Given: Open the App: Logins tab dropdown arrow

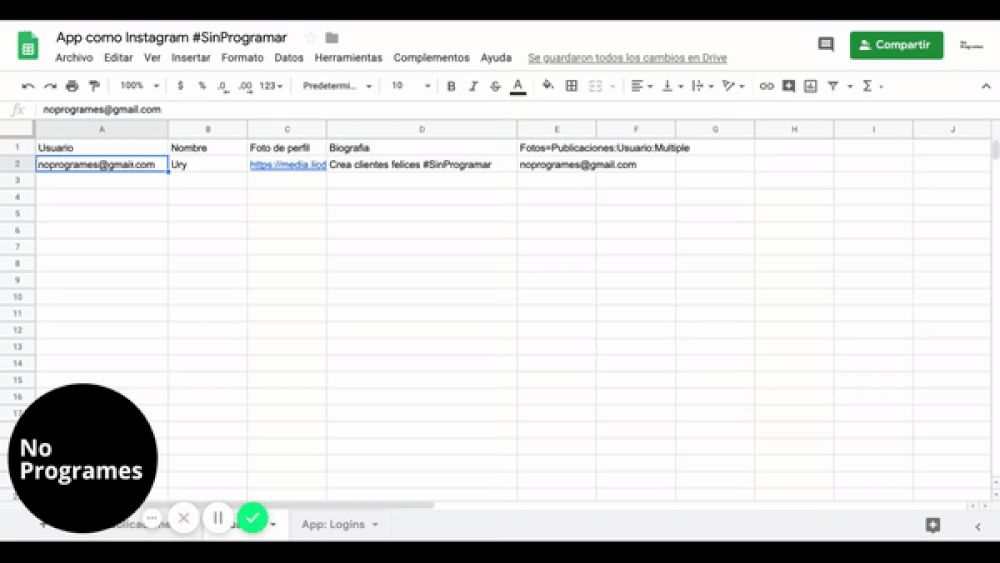Looking at the screenshot, I should pos(375,524).
